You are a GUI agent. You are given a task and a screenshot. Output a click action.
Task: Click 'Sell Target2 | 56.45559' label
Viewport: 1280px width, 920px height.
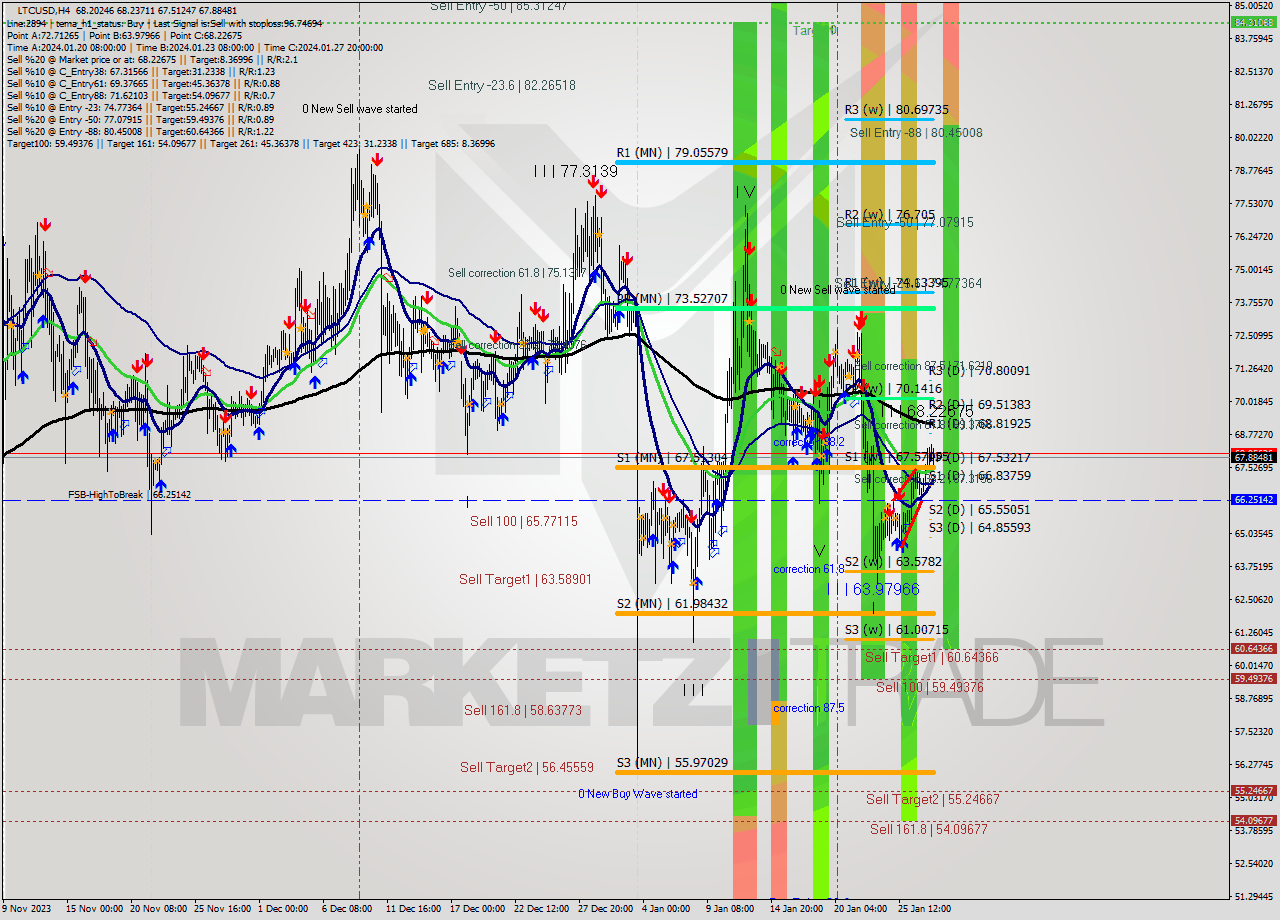pyautogui.click(x=526, y=767)
